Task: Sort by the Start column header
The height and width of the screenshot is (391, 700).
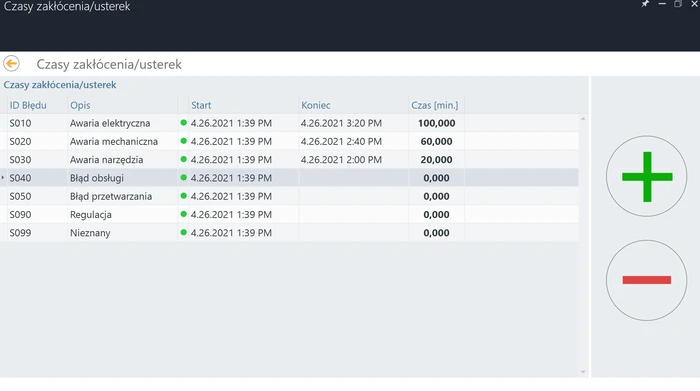Action: tap(201, 105)
